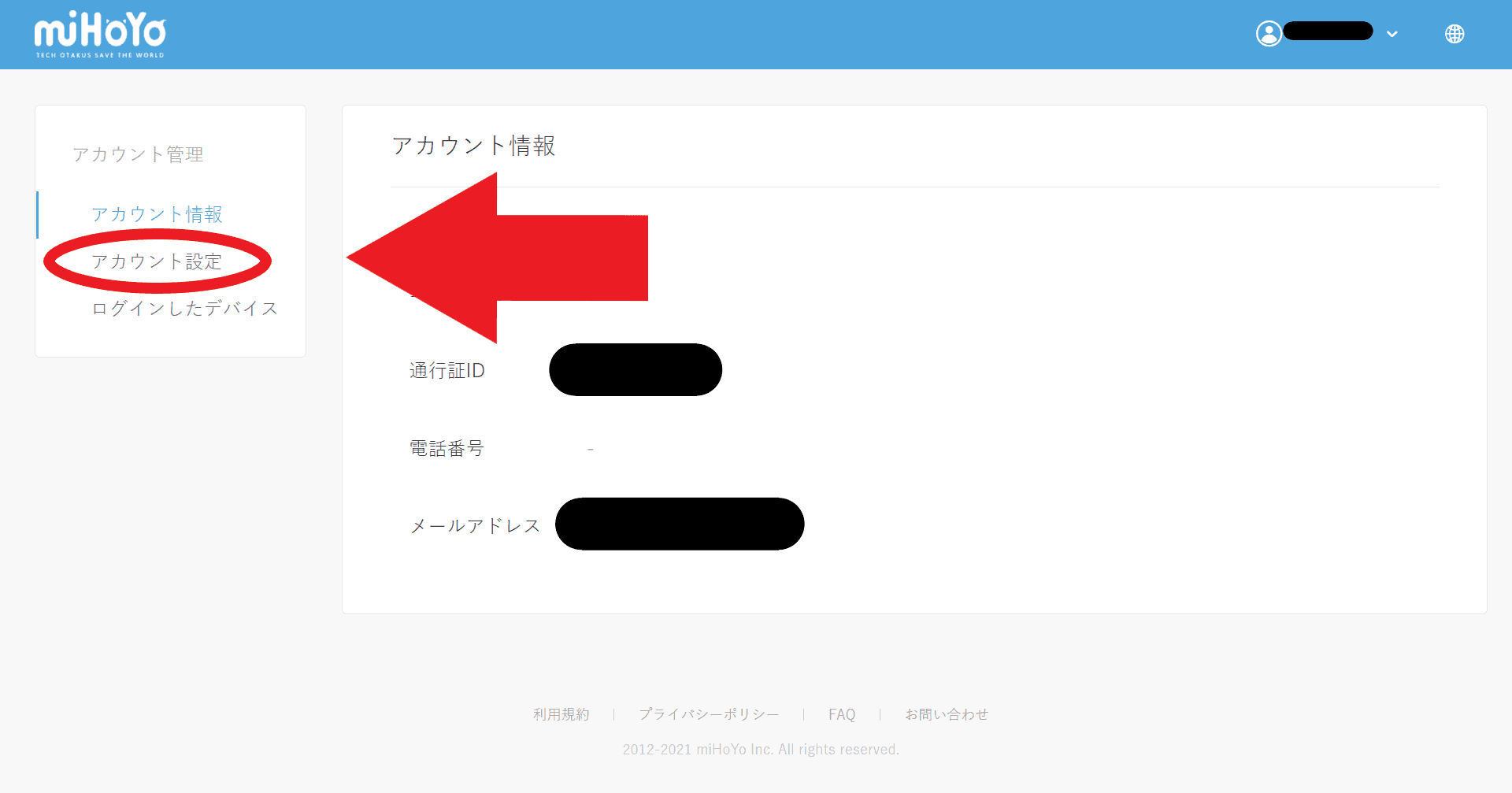Open アカウント設定 in sidebar
The height and width of the screenshot is (793, 1512).
157,261
